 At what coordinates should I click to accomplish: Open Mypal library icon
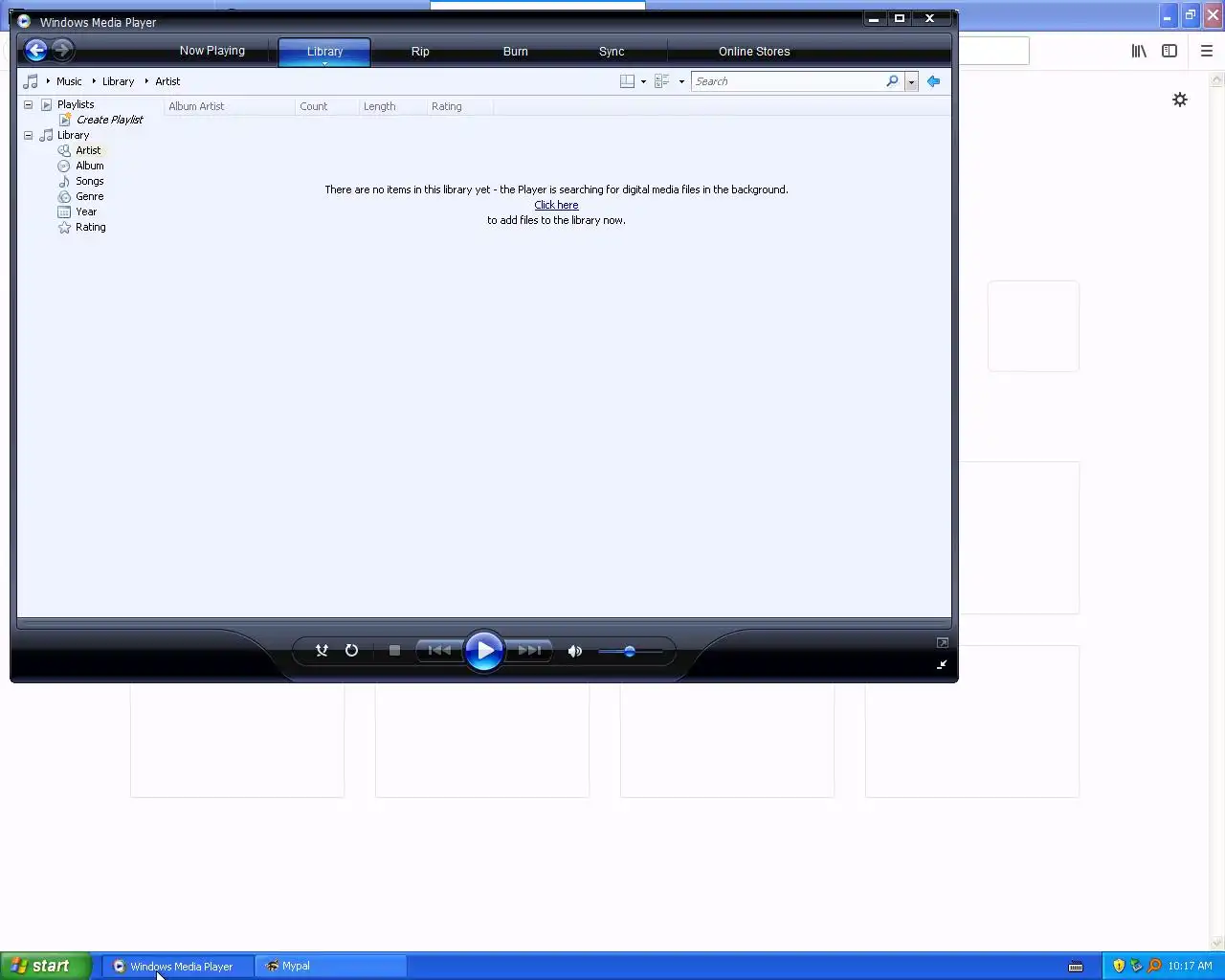1139,51
